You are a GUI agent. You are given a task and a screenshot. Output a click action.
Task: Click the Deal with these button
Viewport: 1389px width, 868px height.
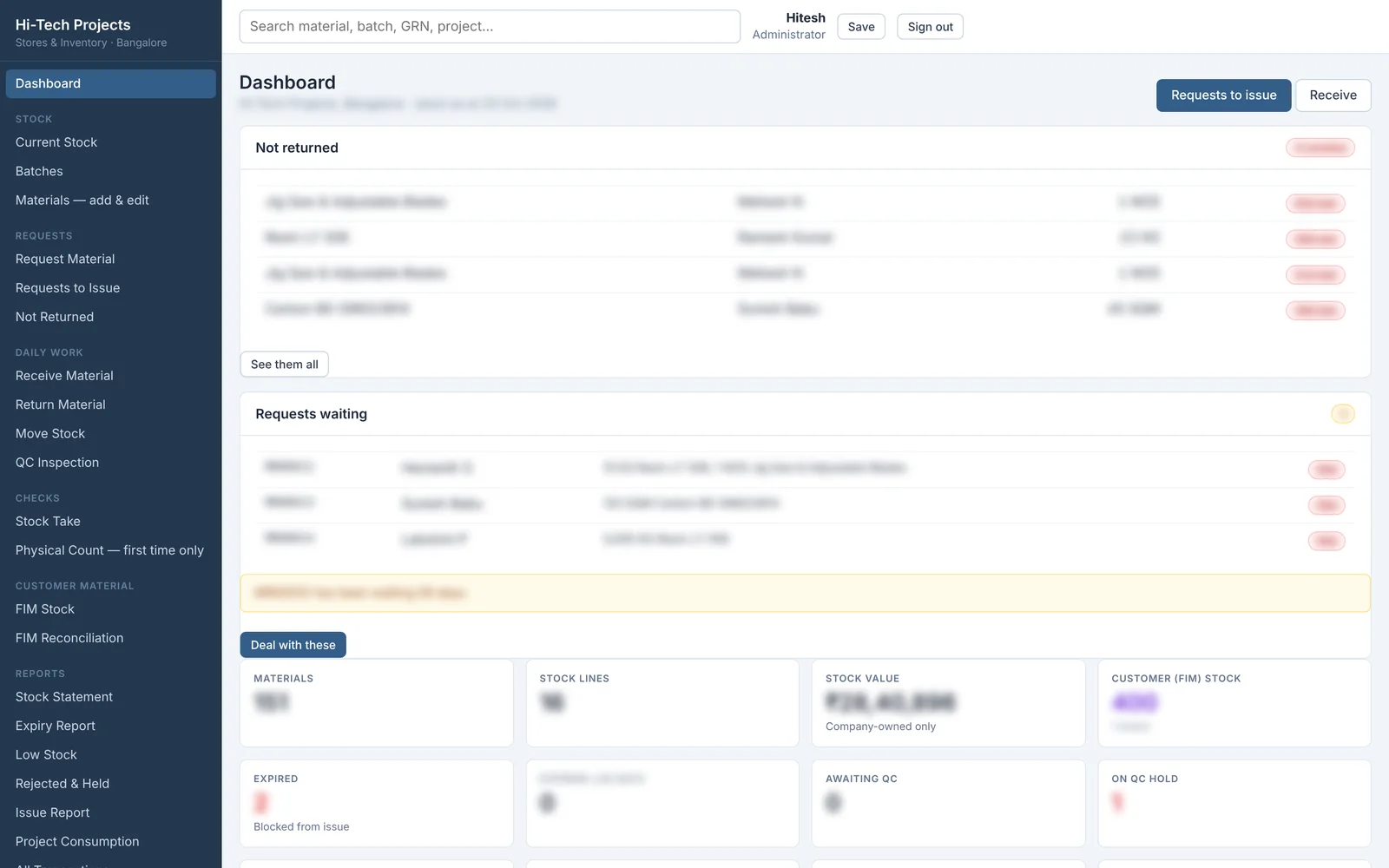[293, 645]
